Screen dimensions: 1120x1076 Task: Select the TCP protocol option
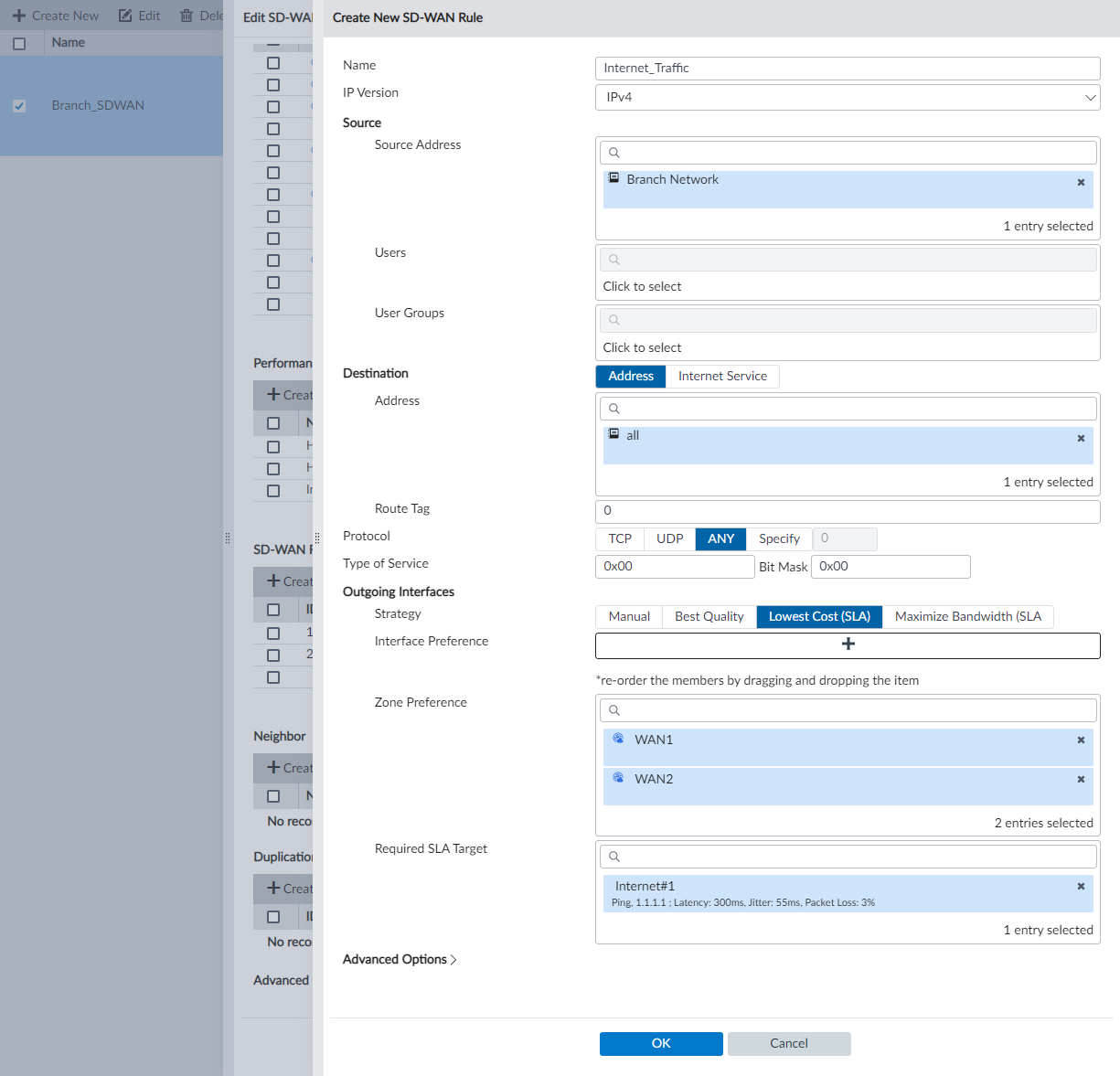coord(619,538)
